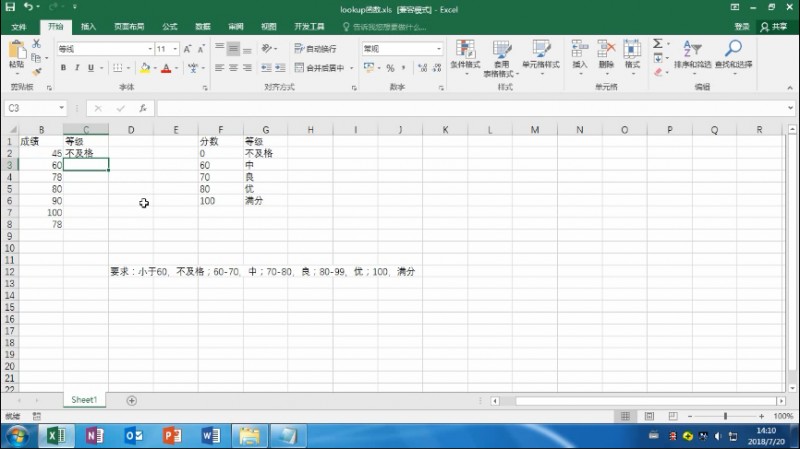Open the number format dropdown

(438, 49)
